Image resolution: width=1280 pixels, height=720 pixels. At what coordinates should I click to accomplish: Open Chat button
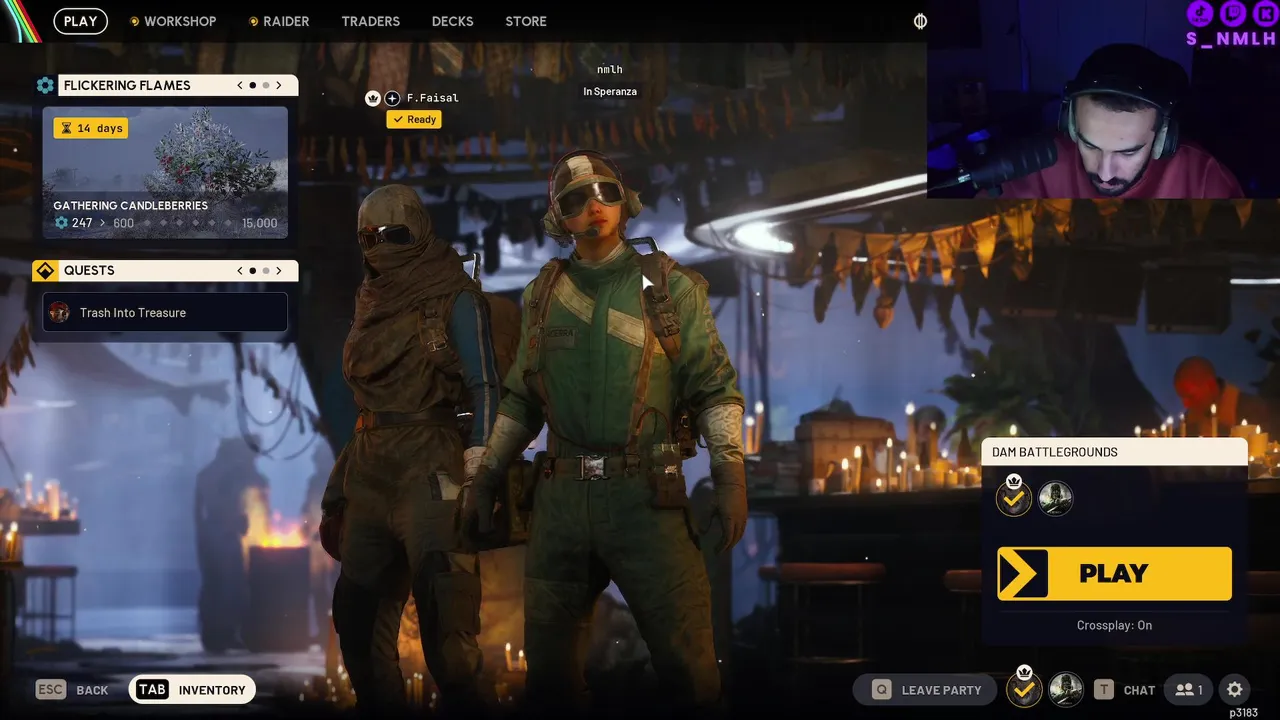point(1125,689)
